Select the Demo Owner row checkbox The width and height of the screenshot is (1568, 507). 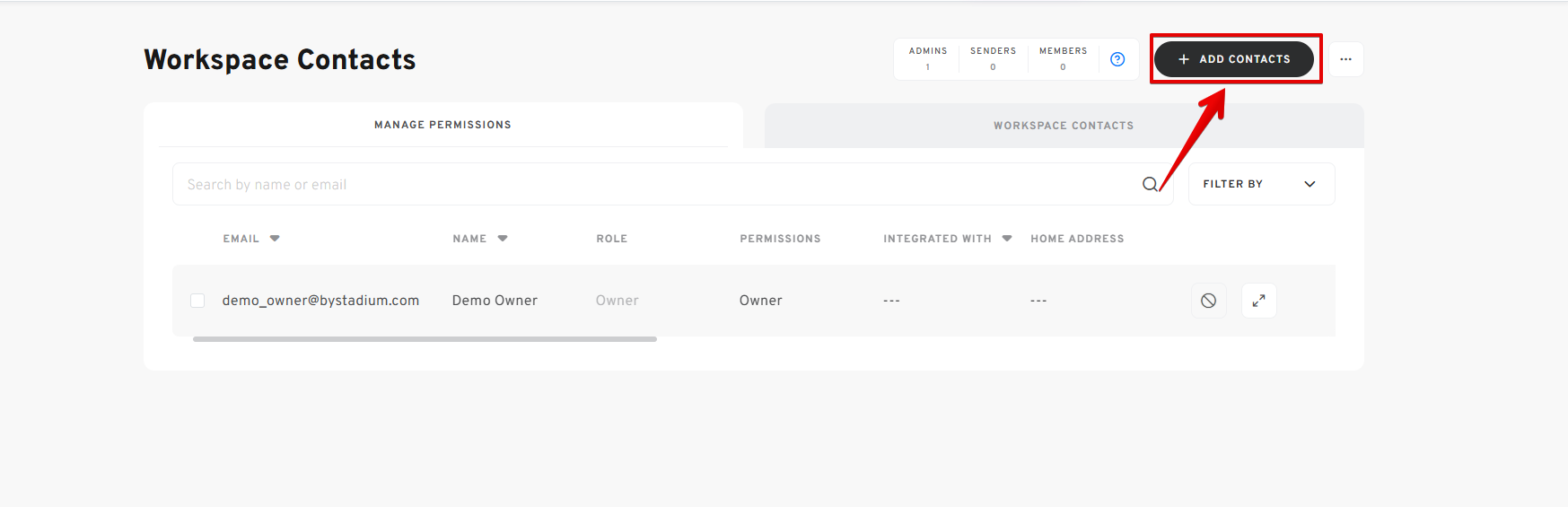tap(197, 301)
